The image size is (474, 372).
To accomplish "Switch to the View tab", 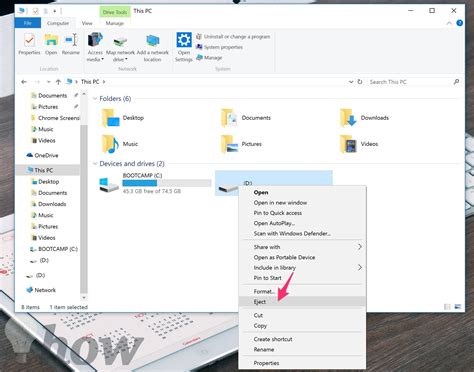I will 87,23.
